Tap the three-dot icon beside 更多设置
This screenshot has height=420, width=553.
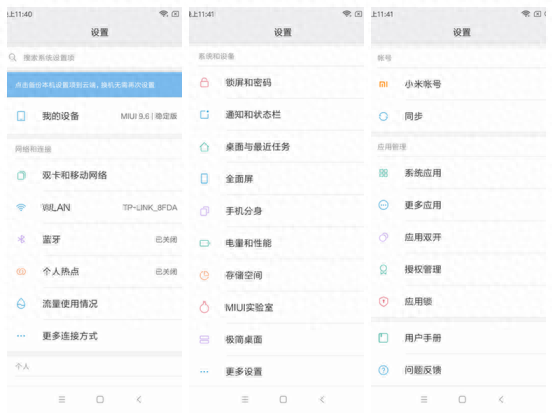click(x=205, y=371)
